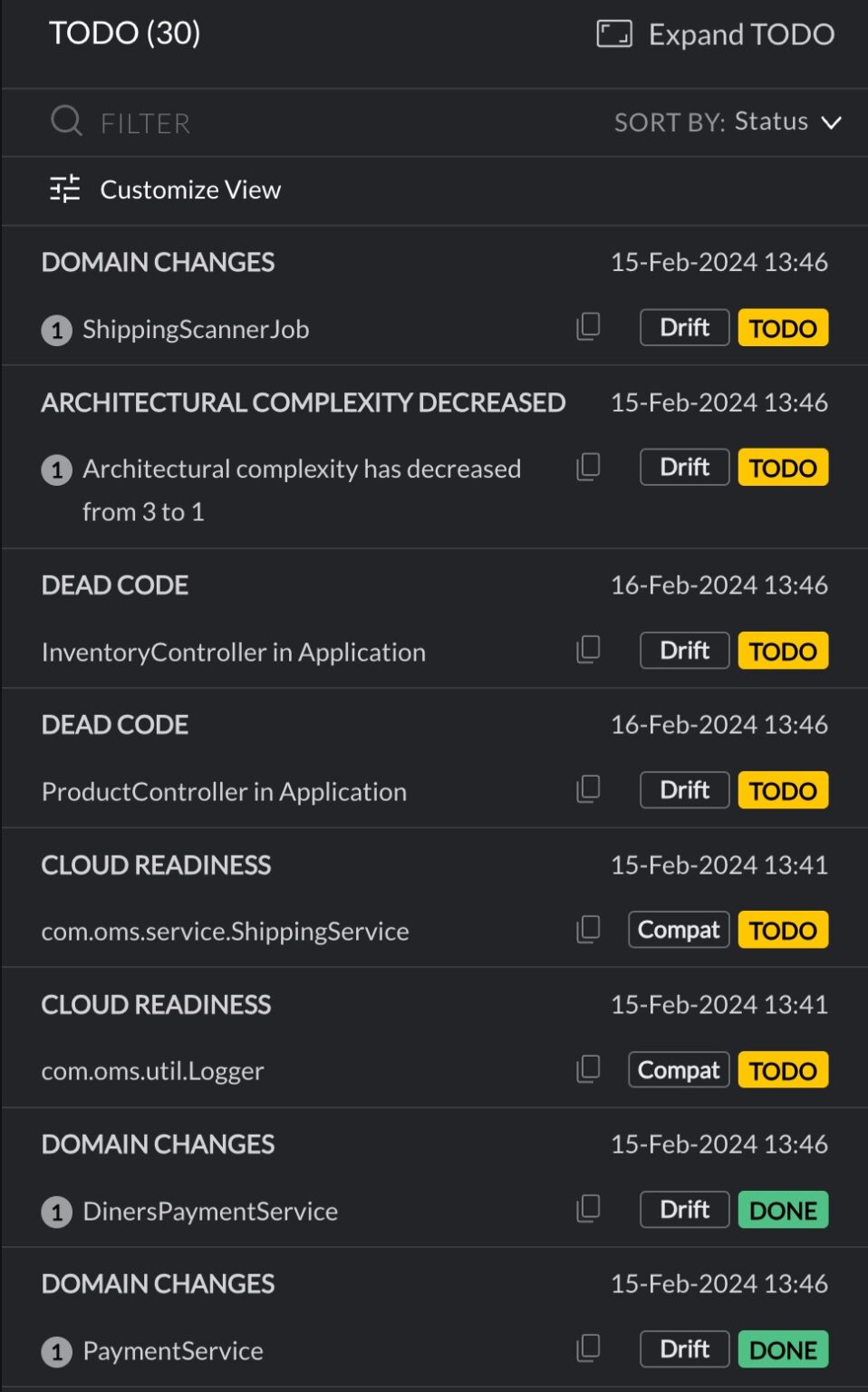Copy the com.oms.util.Logger entry
The image size is (868, 1392).
(x=587, y=1068)
